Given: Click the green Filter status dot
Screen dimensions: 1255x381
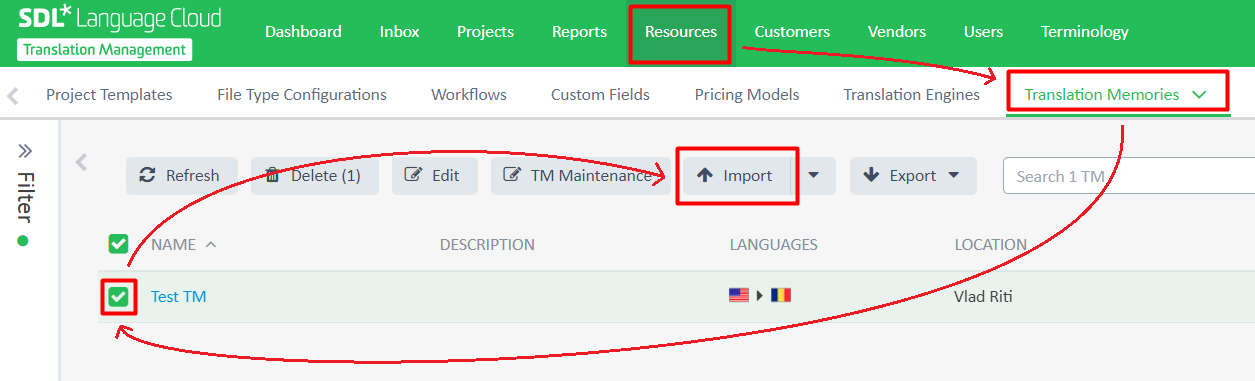Looking at the screenshot, I should pos(23,241).
